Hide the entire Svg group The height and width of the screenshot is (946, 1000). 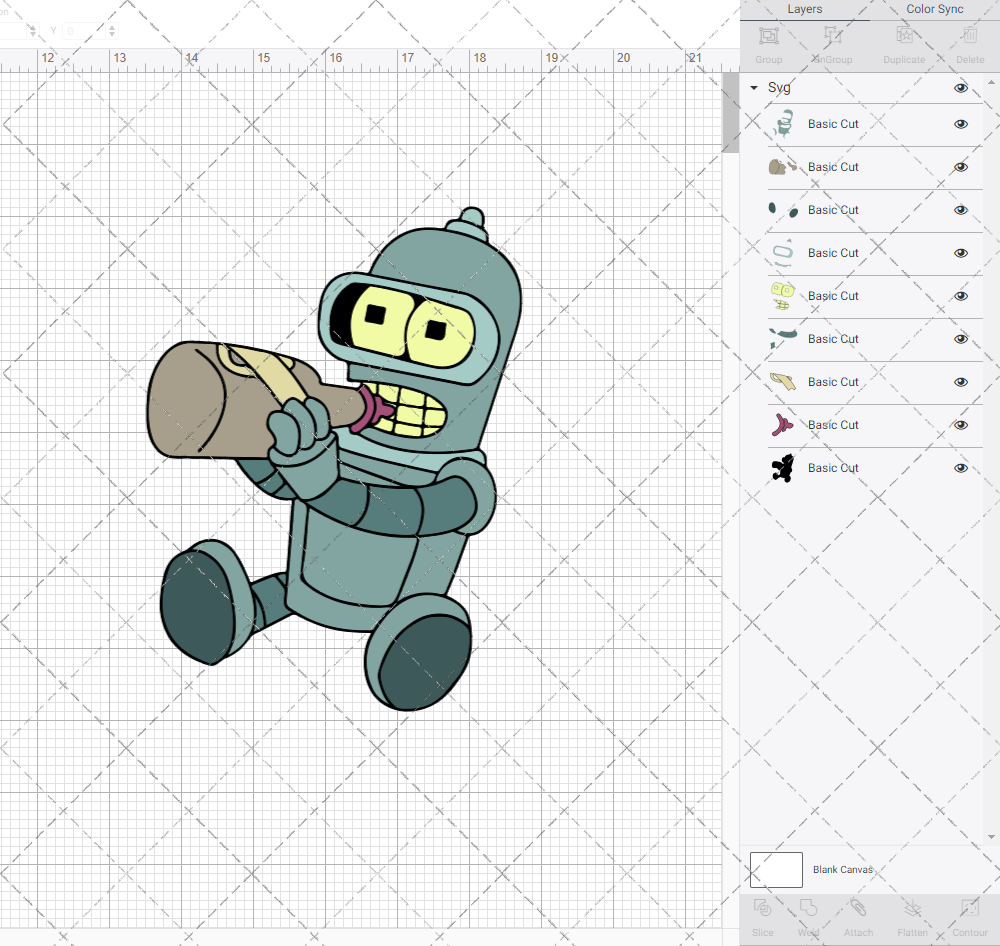[x=960, y=88]
